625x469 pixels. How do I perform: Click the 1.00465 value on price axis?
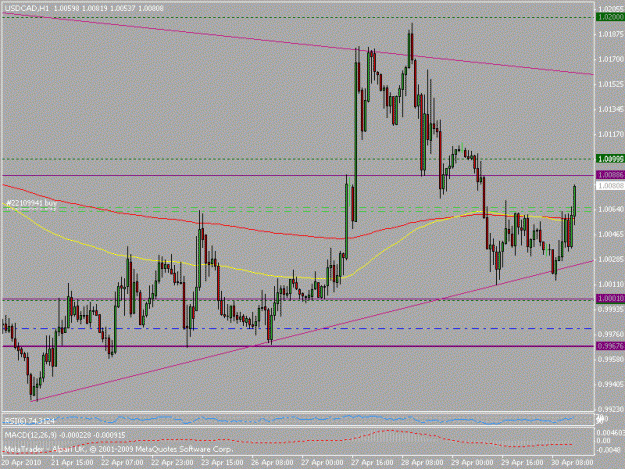pyautogui.click(x=611, y=234)
